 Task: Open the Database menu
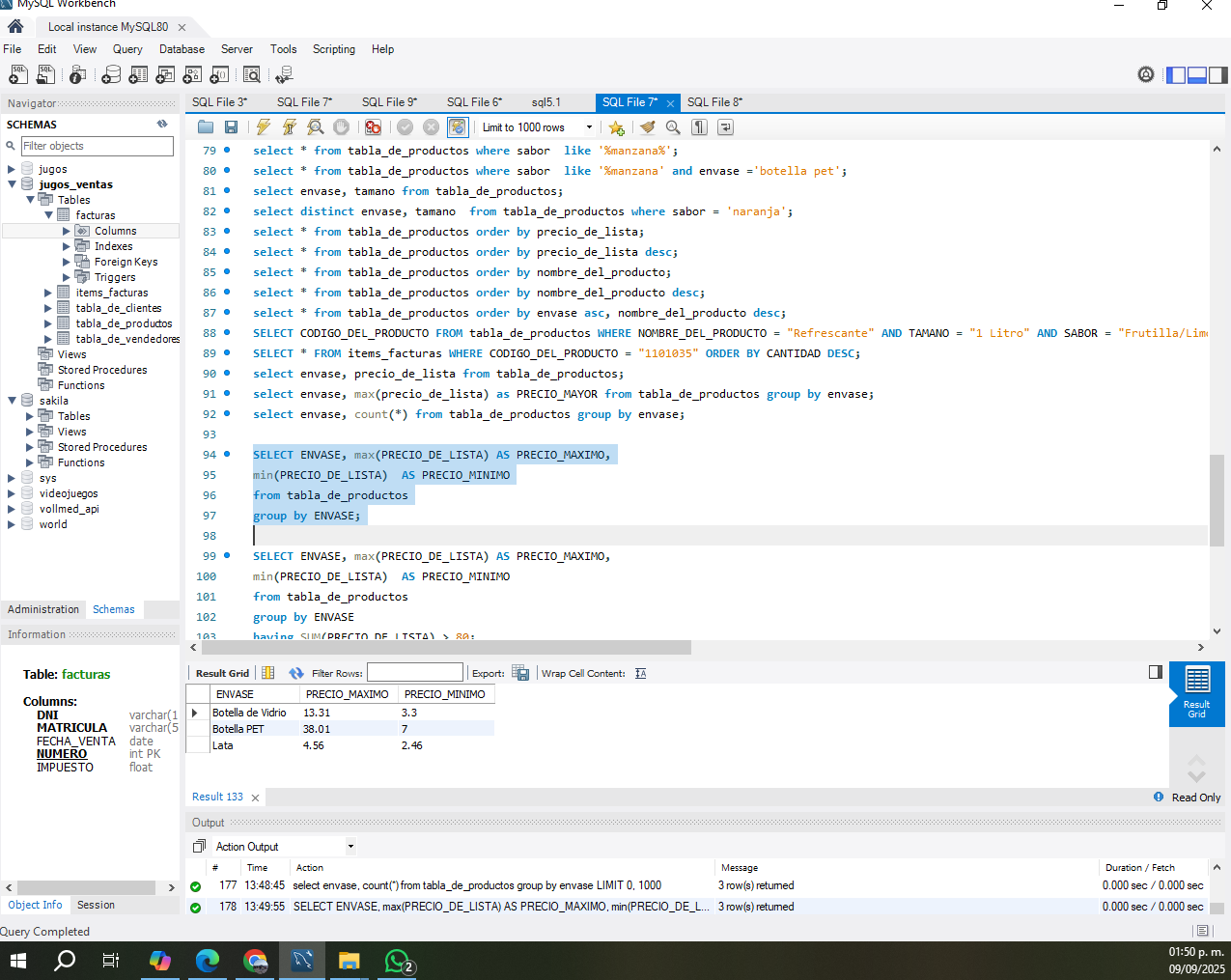(182, 49)
